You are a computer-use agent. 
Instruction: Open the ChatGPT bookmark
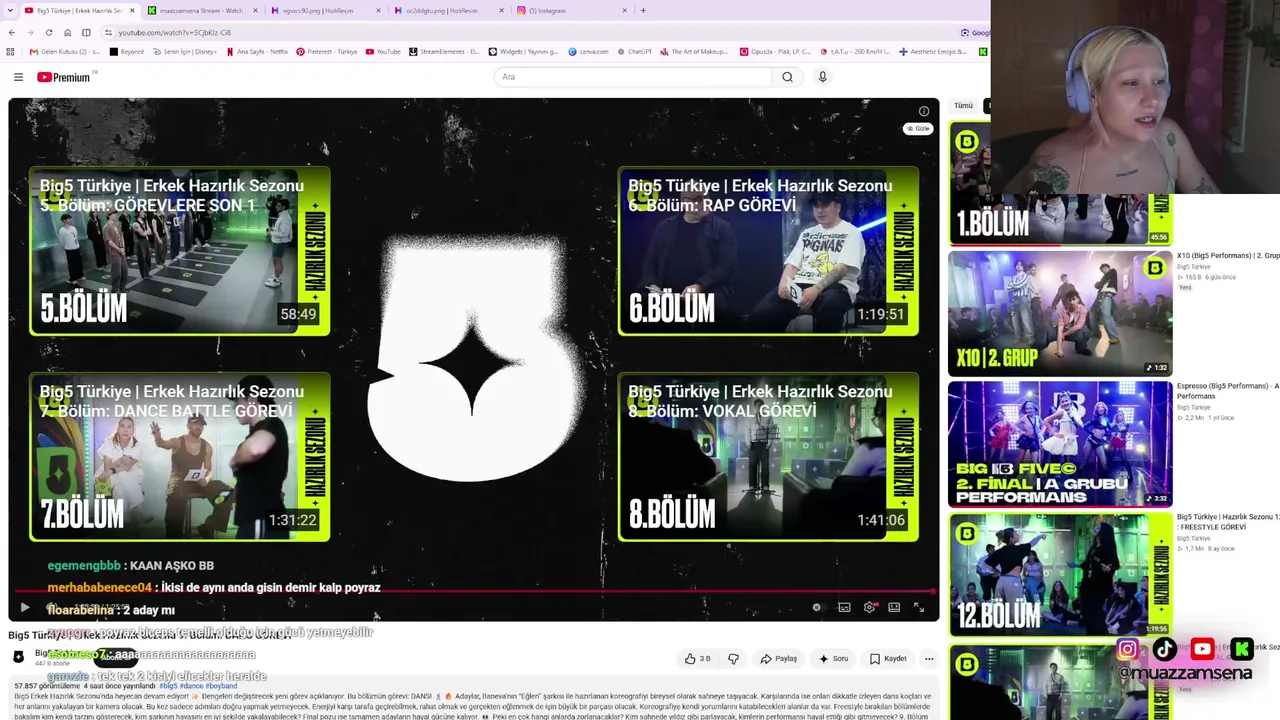(634, 51)
